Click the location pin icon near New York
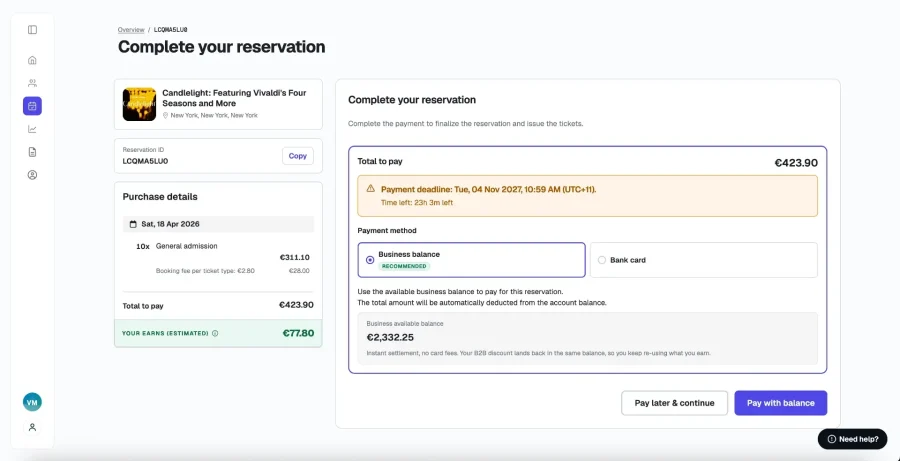900x461 pixels. (x=165, y=115)
